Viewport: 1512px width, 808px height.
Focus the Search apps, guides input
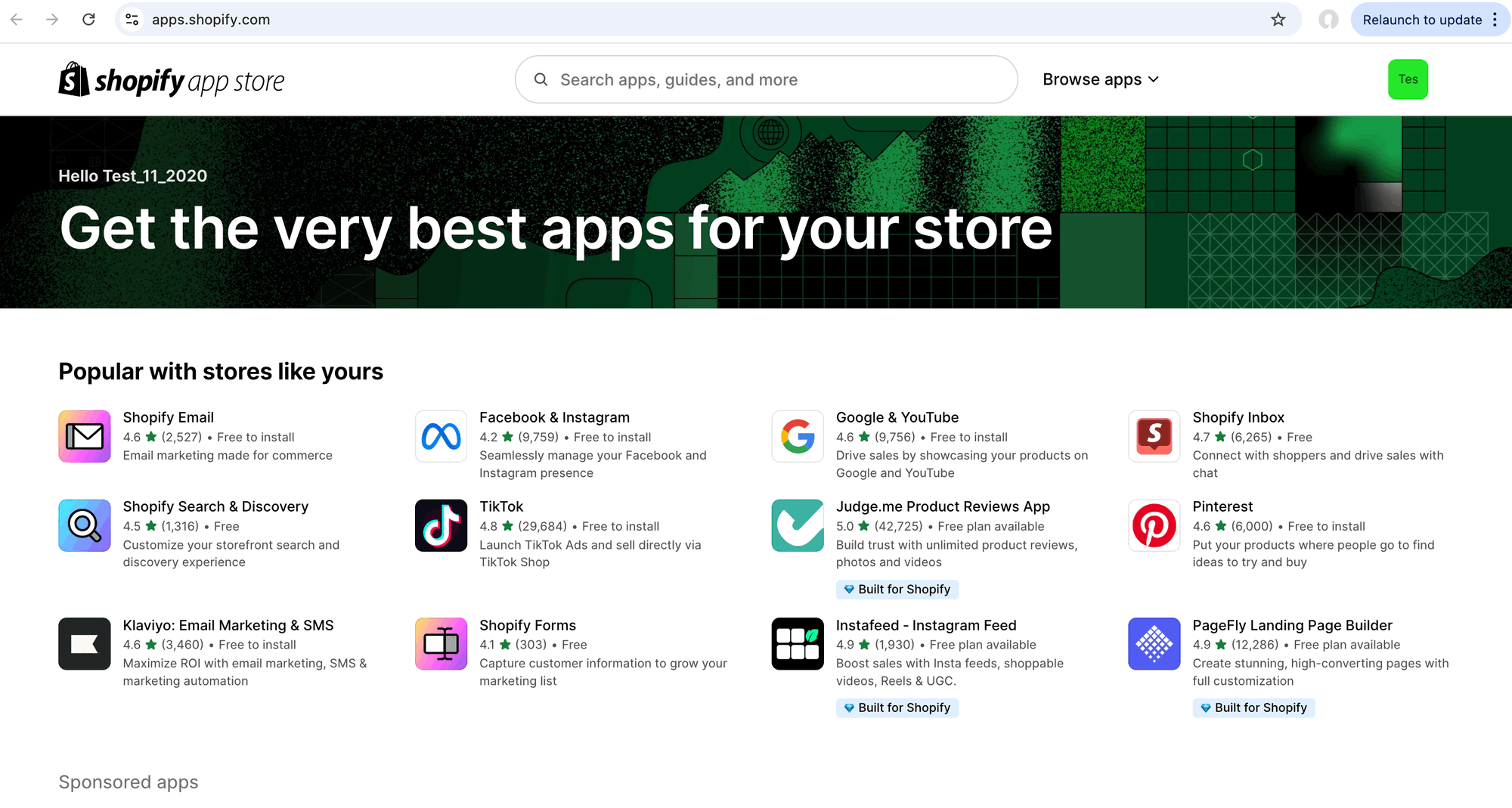coord(766,79)
